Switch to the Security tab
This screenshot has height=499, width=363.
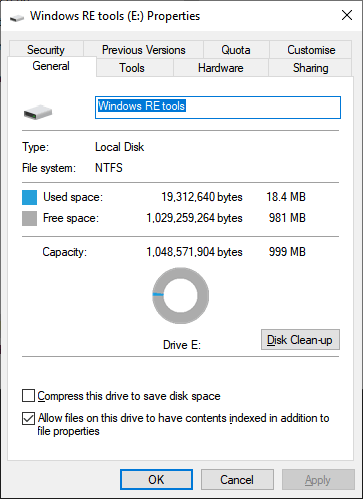coord(46,50)
